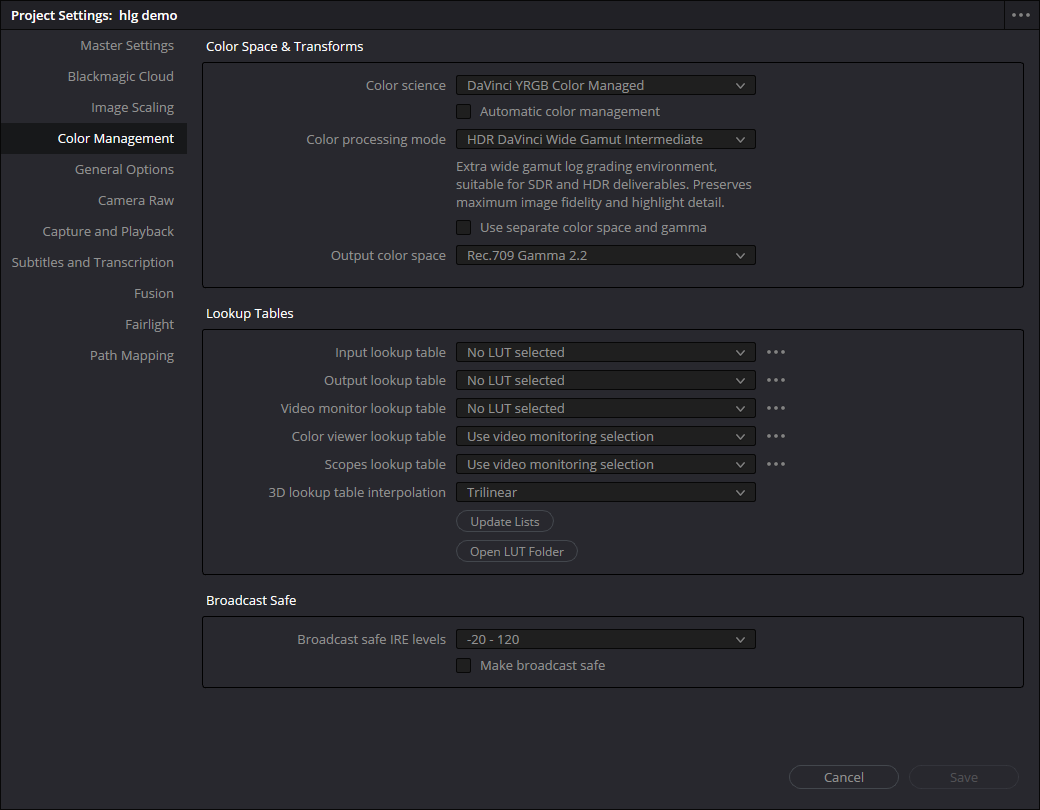Check the Make broadcast safe option

464,666
